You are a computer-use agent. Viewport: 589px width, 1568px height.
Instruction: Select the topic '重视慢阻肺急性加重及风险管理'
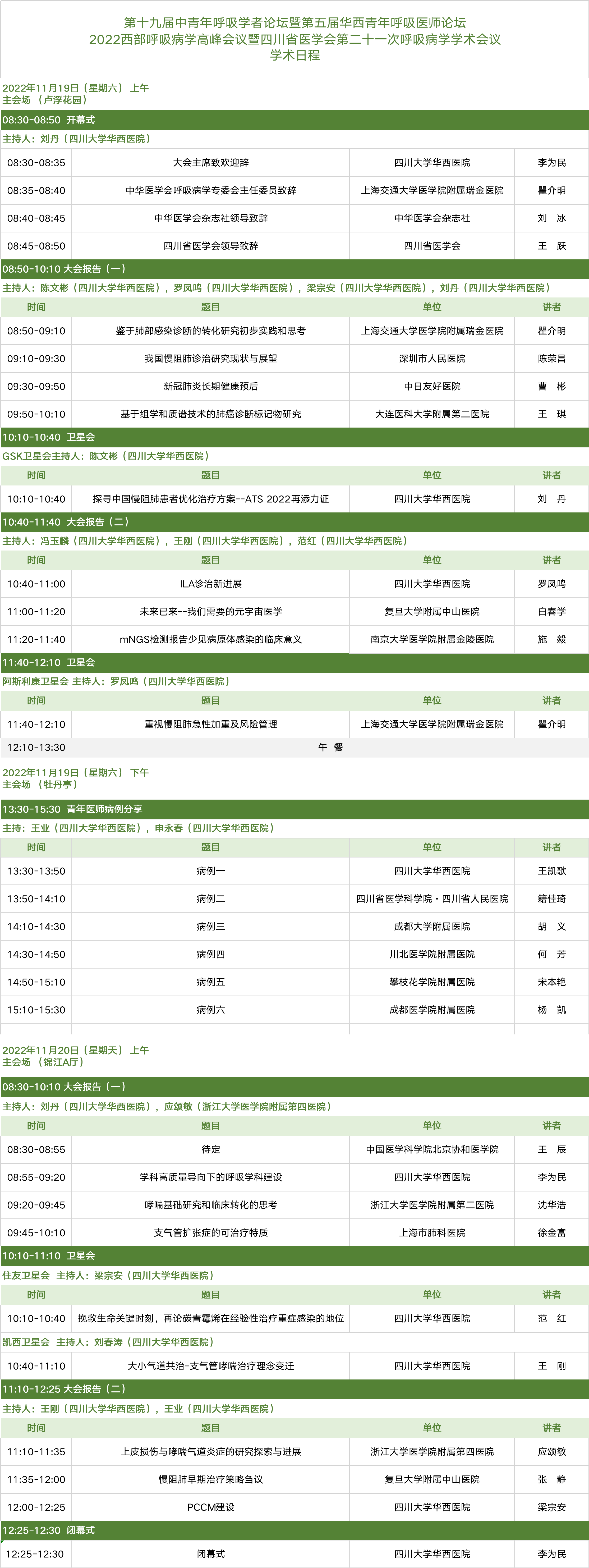click(x=210, y=724)
